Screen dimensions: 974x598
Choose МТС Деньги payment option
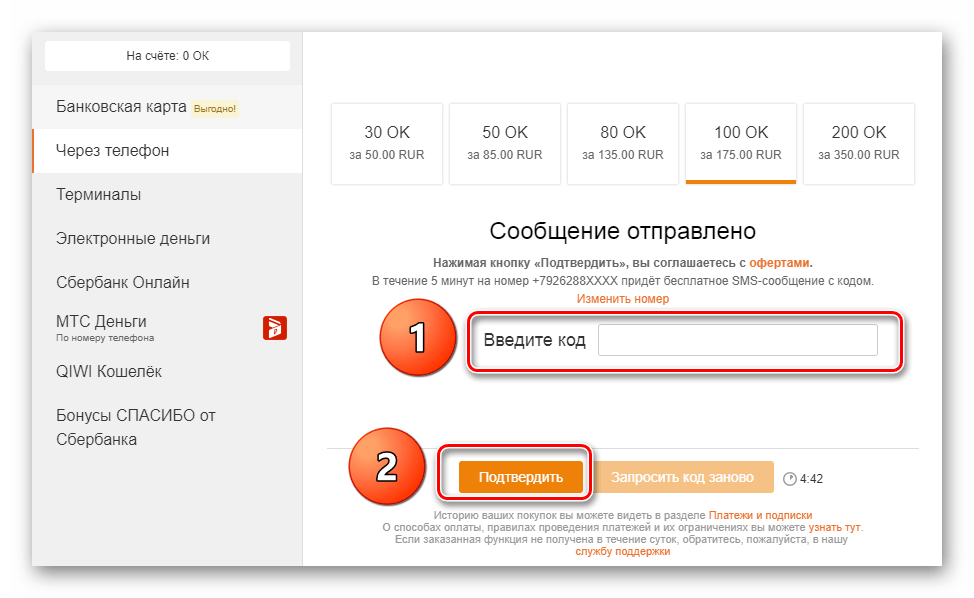(167, 327)
